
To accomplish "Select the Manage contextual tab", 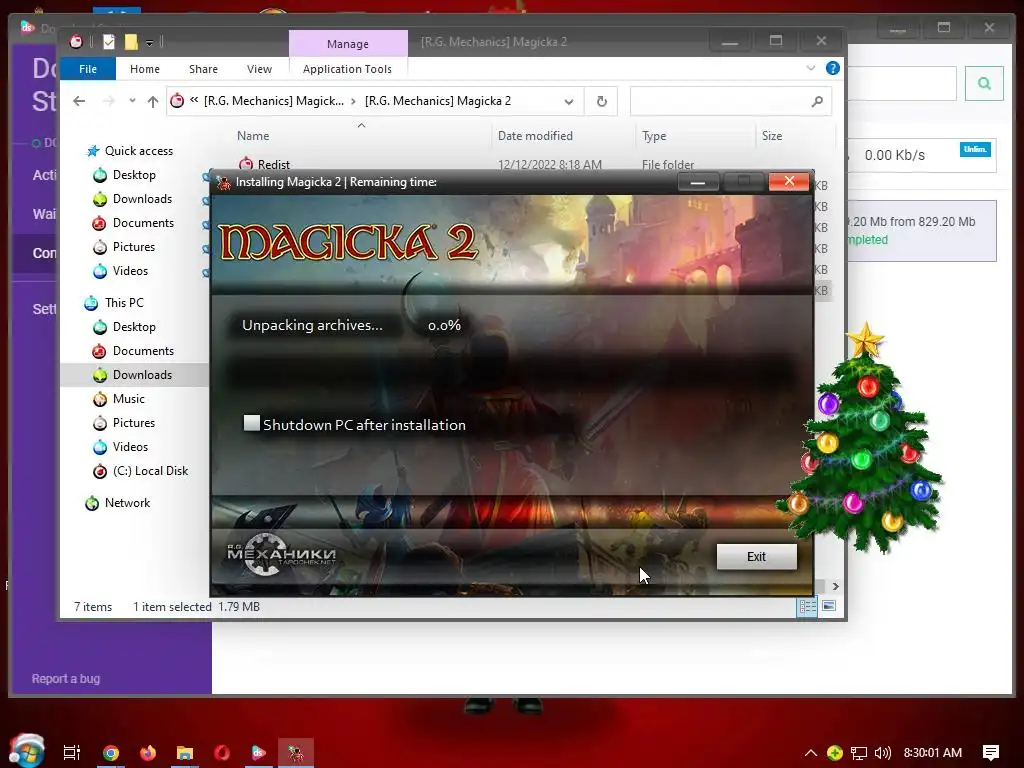I will click(x=347, y=44).
